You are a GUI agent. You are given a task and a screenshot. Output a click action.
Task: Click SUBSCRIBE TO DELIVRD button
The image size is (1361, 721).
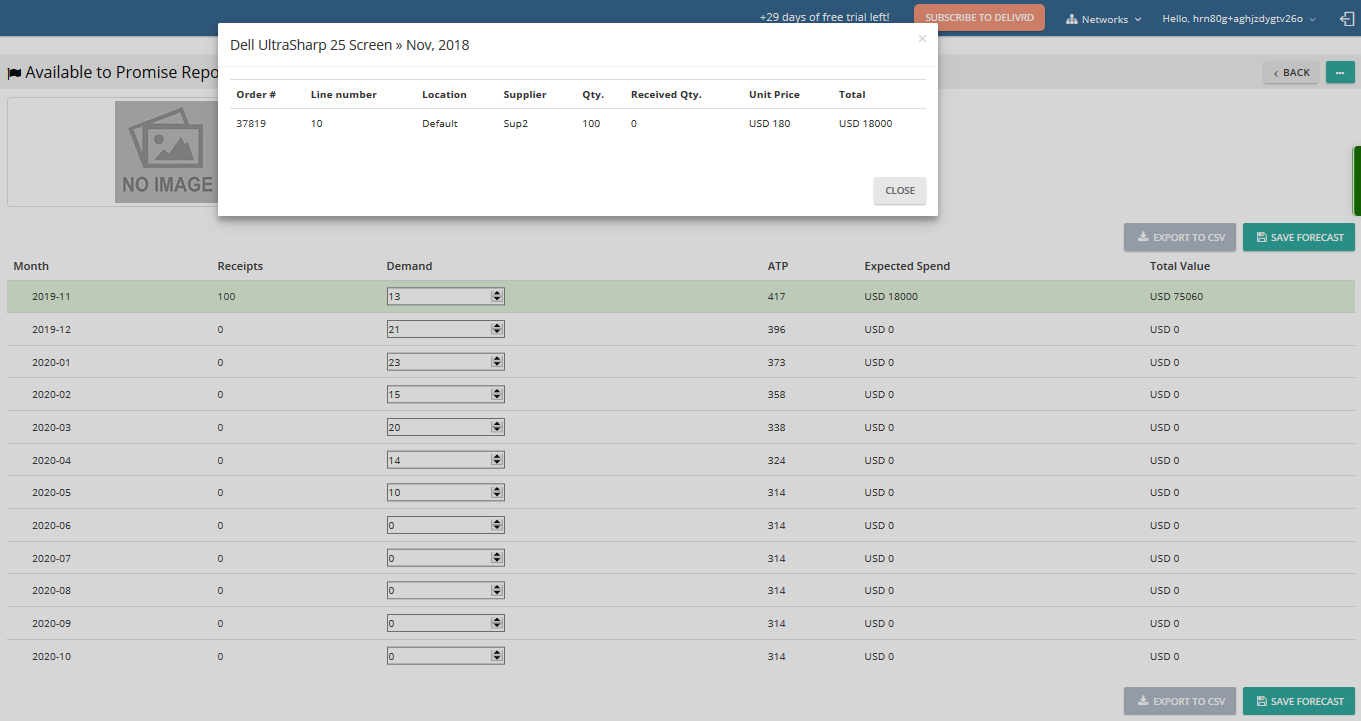[979, 18]
